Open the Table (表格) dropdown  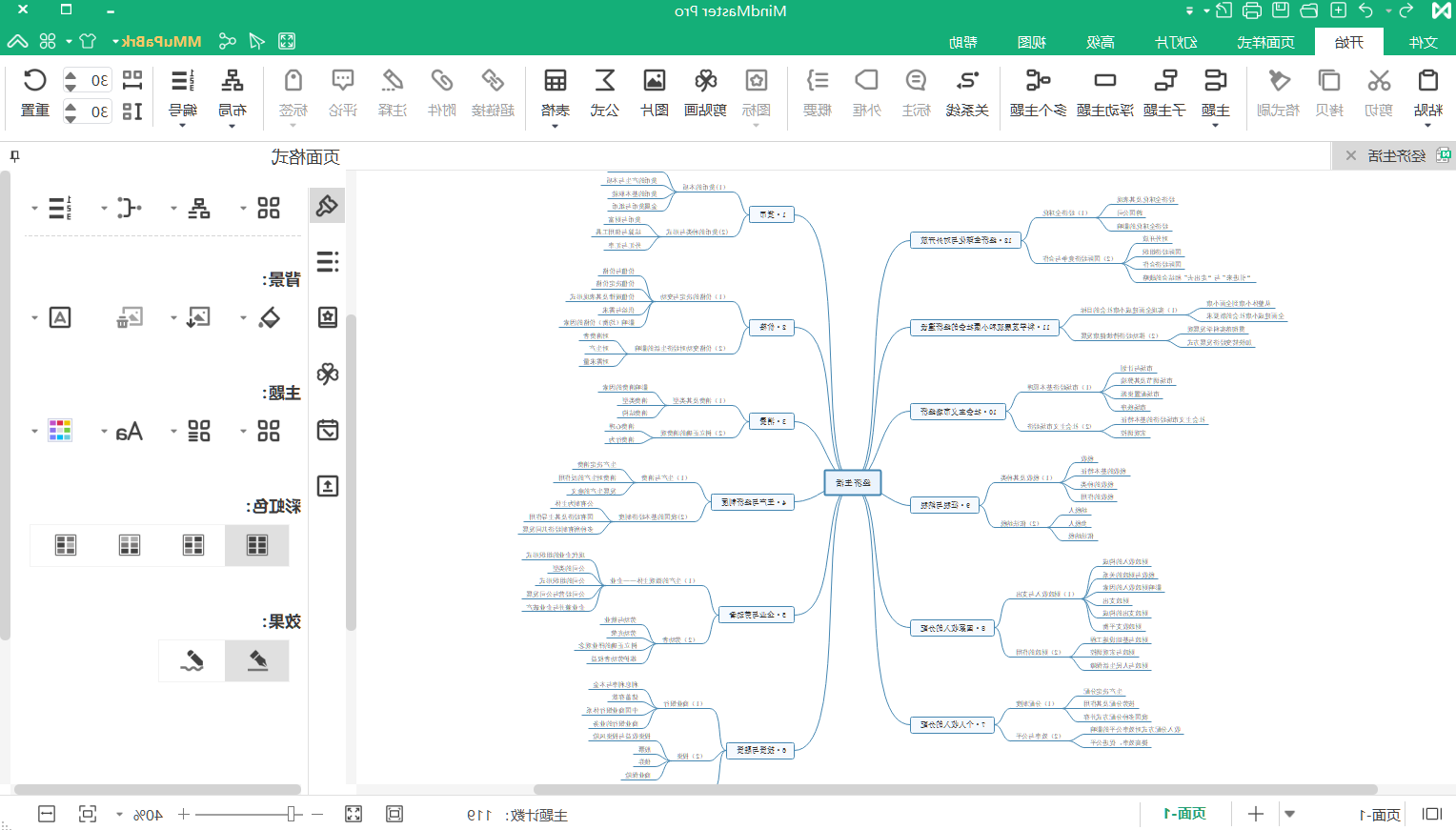556,126
